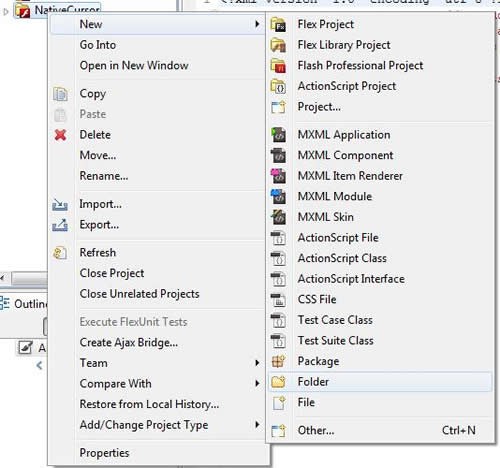Select Flash Professional Project entry
500x468 pixels.
click(360, 66)
